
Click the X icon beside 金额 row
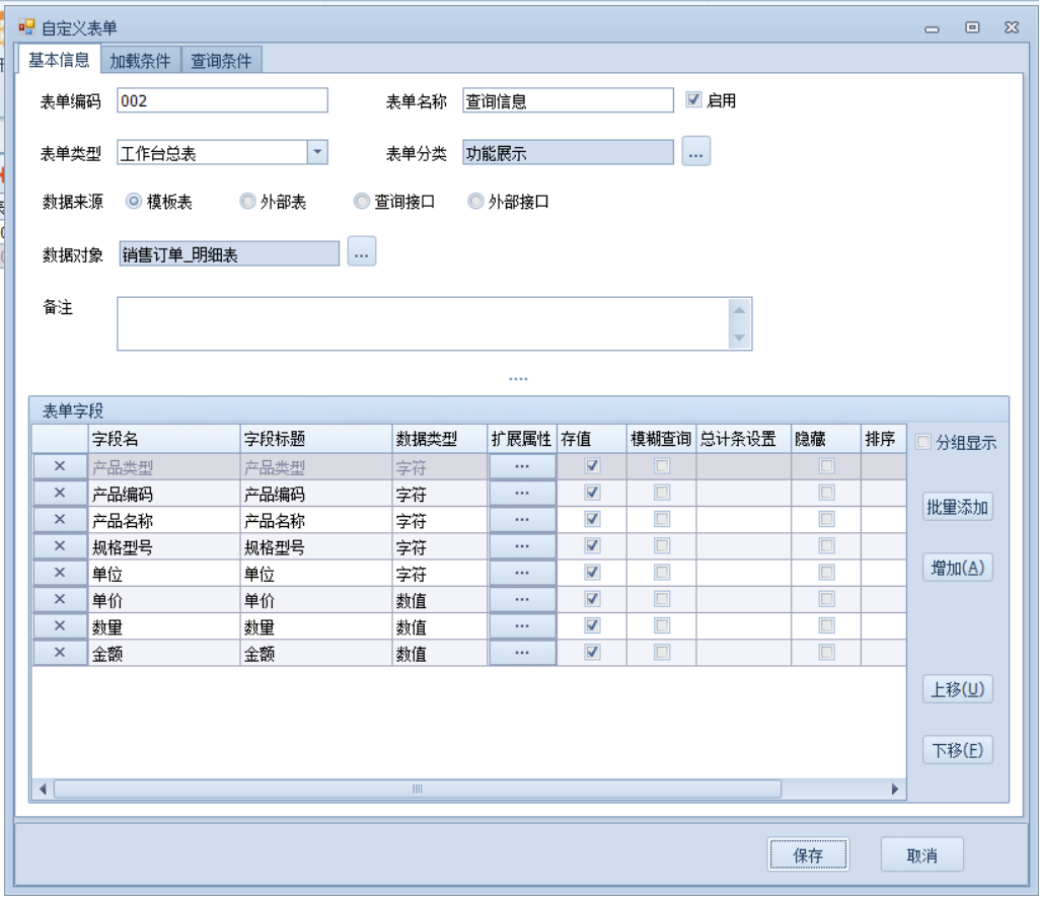pos(59,652)
